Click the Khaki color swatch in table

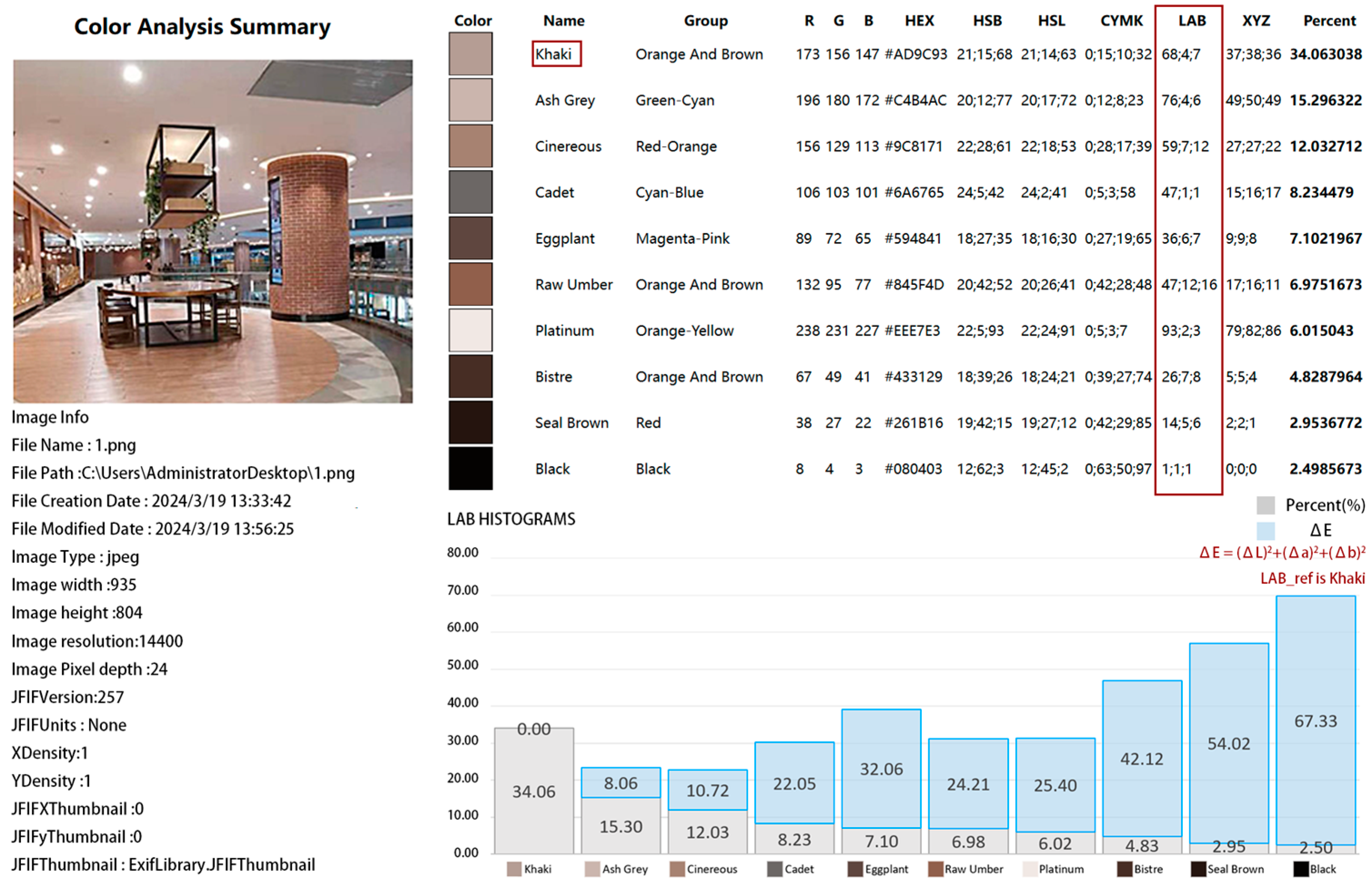(x=470, y=54)
